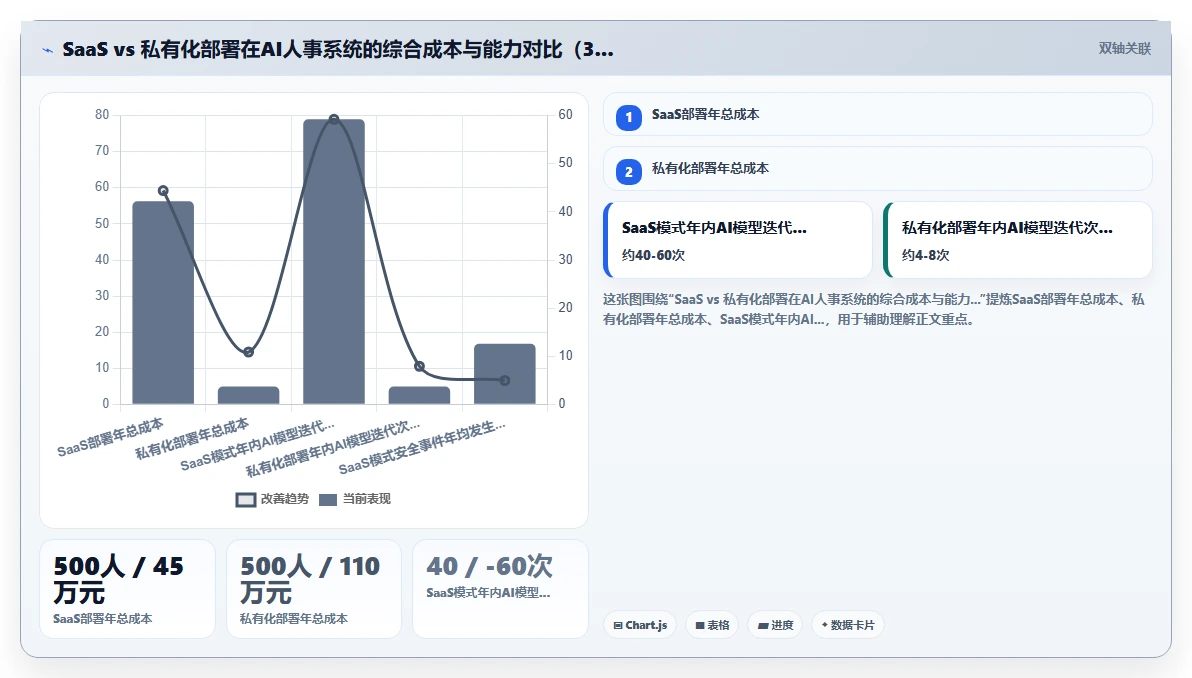
Task: Click the 500人 / 110万元 stat card
Action: click(x=314, y=589)
